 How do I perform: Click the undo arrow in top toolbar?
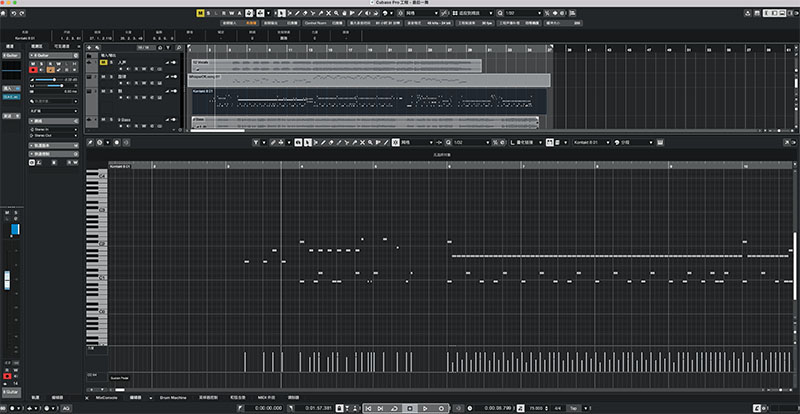click(13, 13)
